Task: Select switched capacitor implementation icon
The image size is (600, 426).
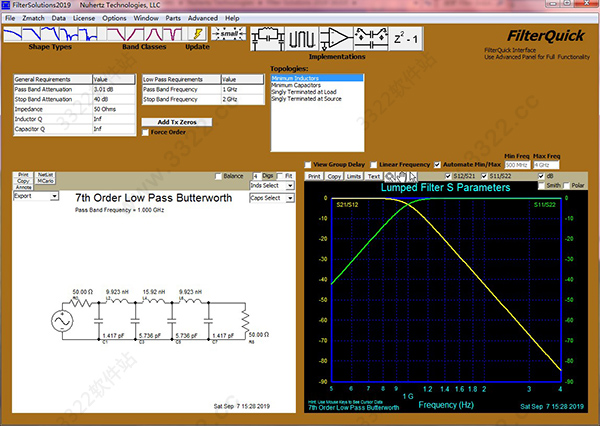Action: [x=371, y=39]
